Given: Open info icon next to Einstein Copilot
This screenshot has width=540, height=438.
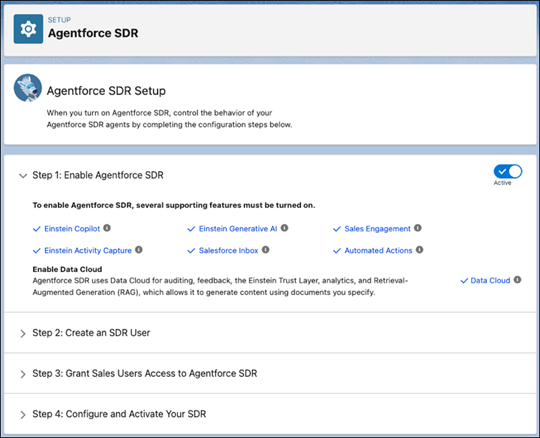Looking at the screenshot, I should tap(107, 228).
